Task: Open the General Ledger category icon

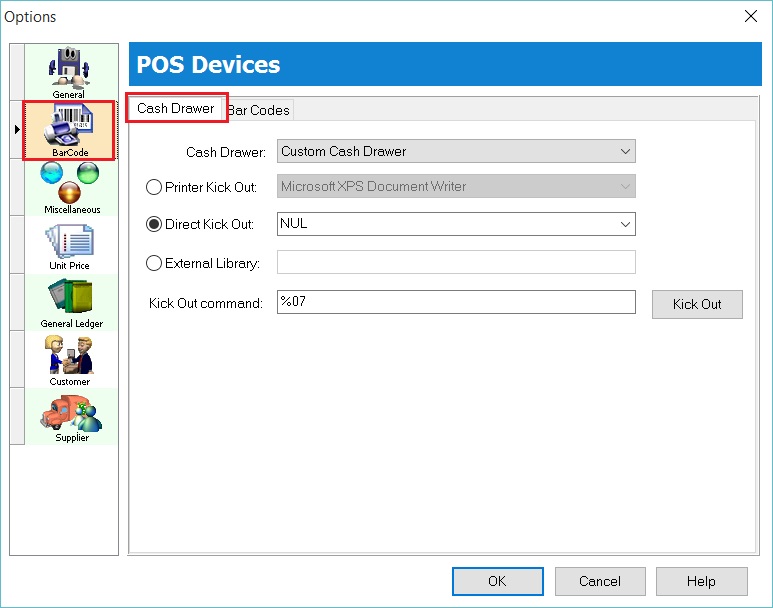Action: point(70,302)
